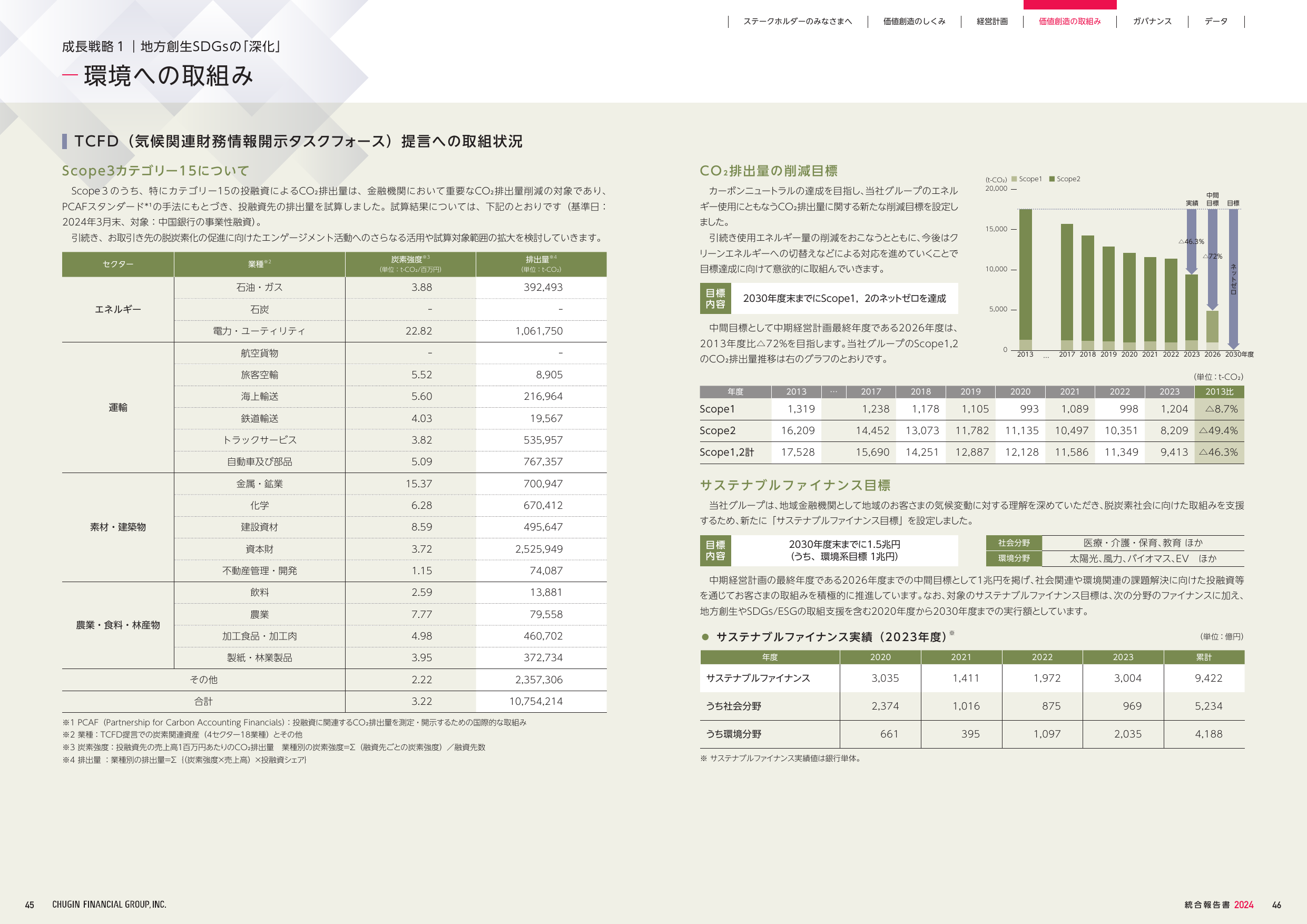Click the Scope1 legend swatch in chart
The image size is (1307, 924).
pyautogui.click(x=1014, y=179)
